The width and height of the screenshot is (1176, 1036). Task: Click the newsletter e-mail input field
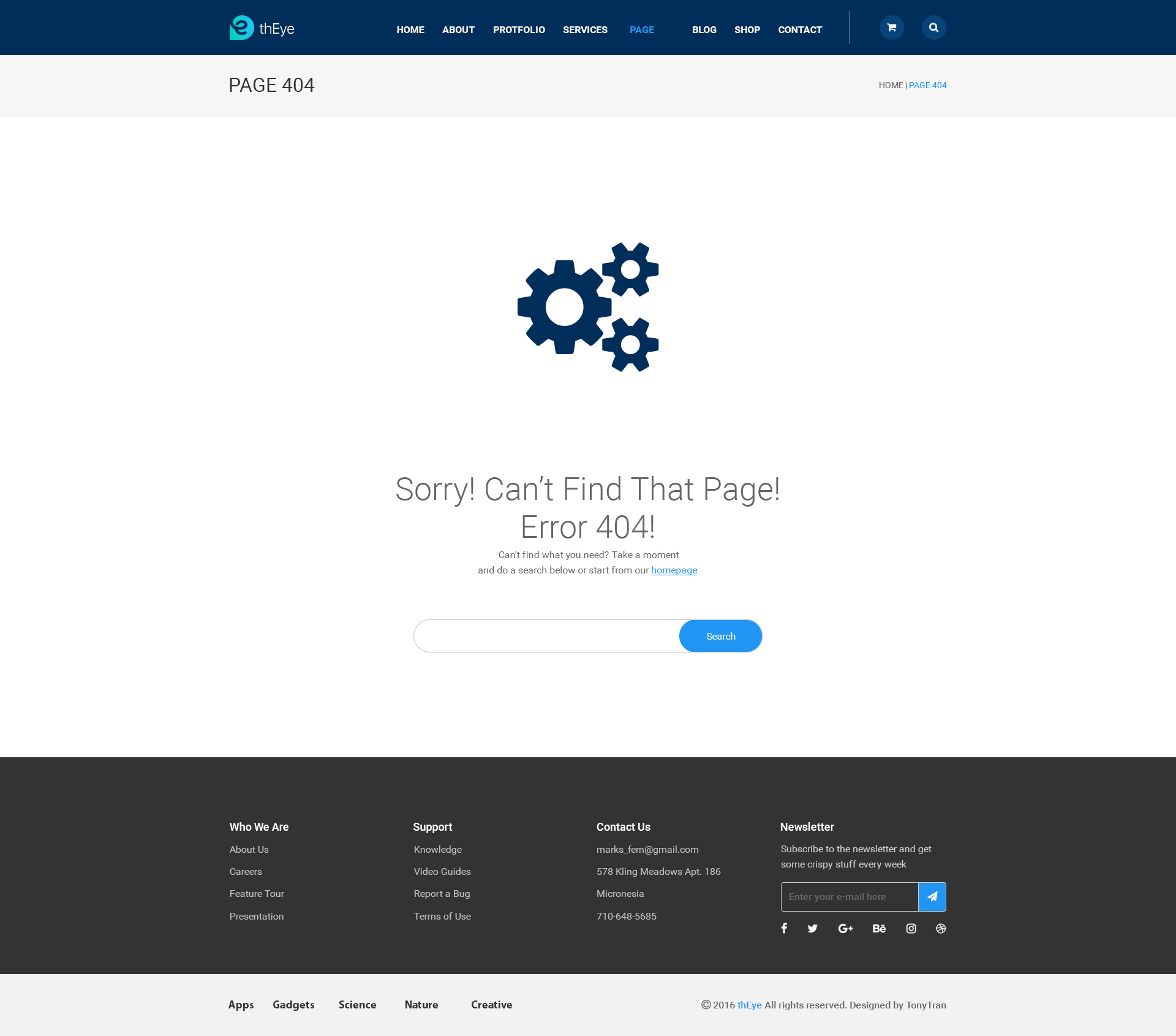click(849, 896)
